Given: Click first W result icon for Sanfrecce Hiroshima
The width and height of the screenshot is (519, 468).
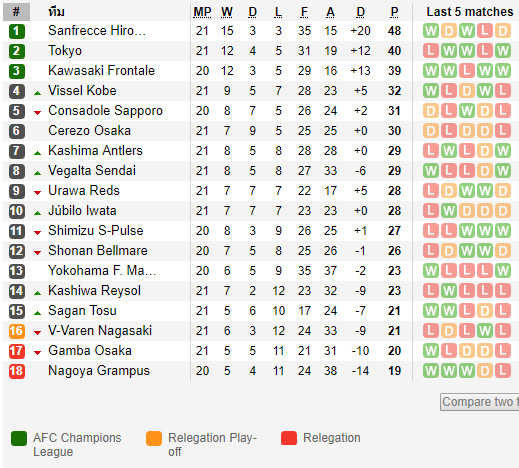Looking at the screenshot, I should 431,31.
